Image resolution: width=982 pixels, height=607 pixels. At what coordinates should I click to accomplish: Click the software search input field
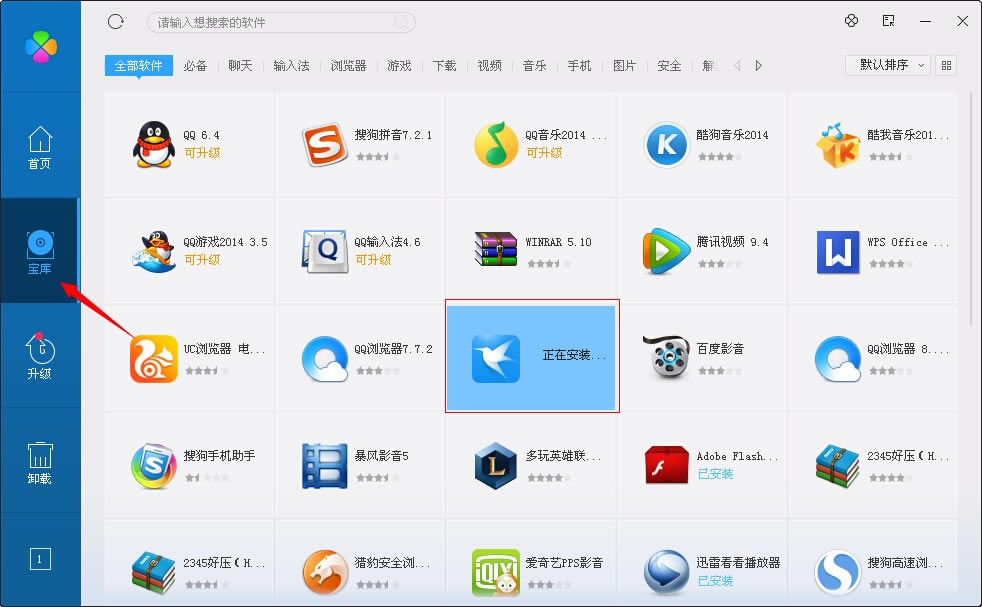click(281, 23)
